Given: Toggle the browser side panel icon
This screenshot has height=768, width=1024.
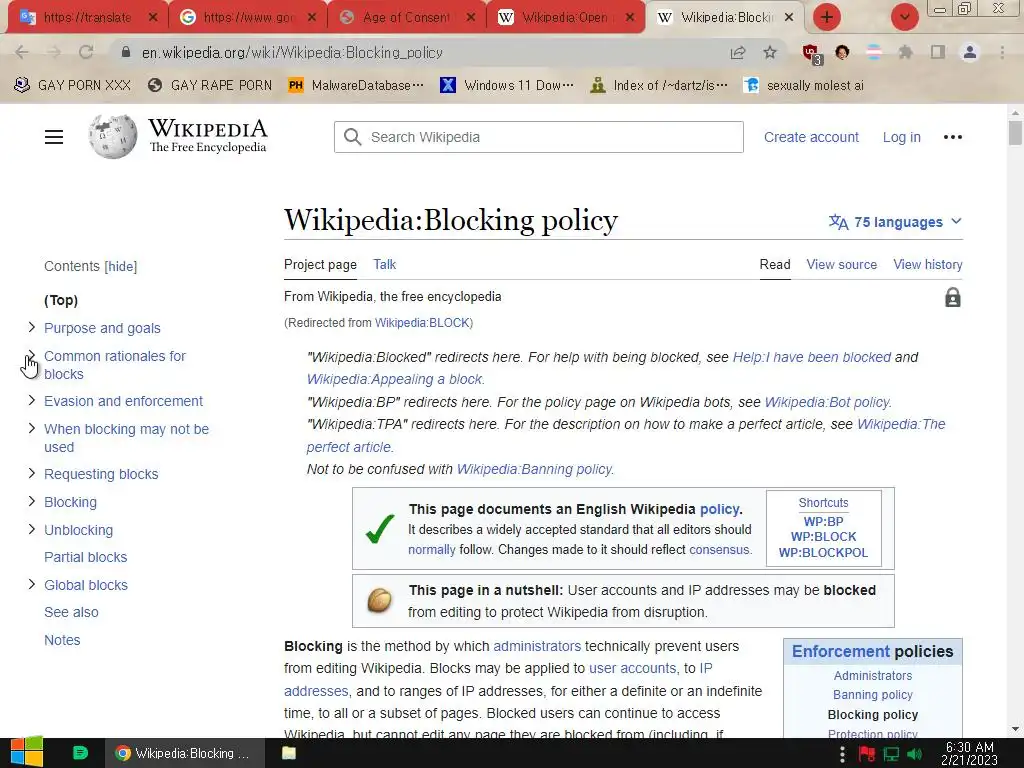Looking at the screenshot, I should pyautogui.click(x=938, y=52).
